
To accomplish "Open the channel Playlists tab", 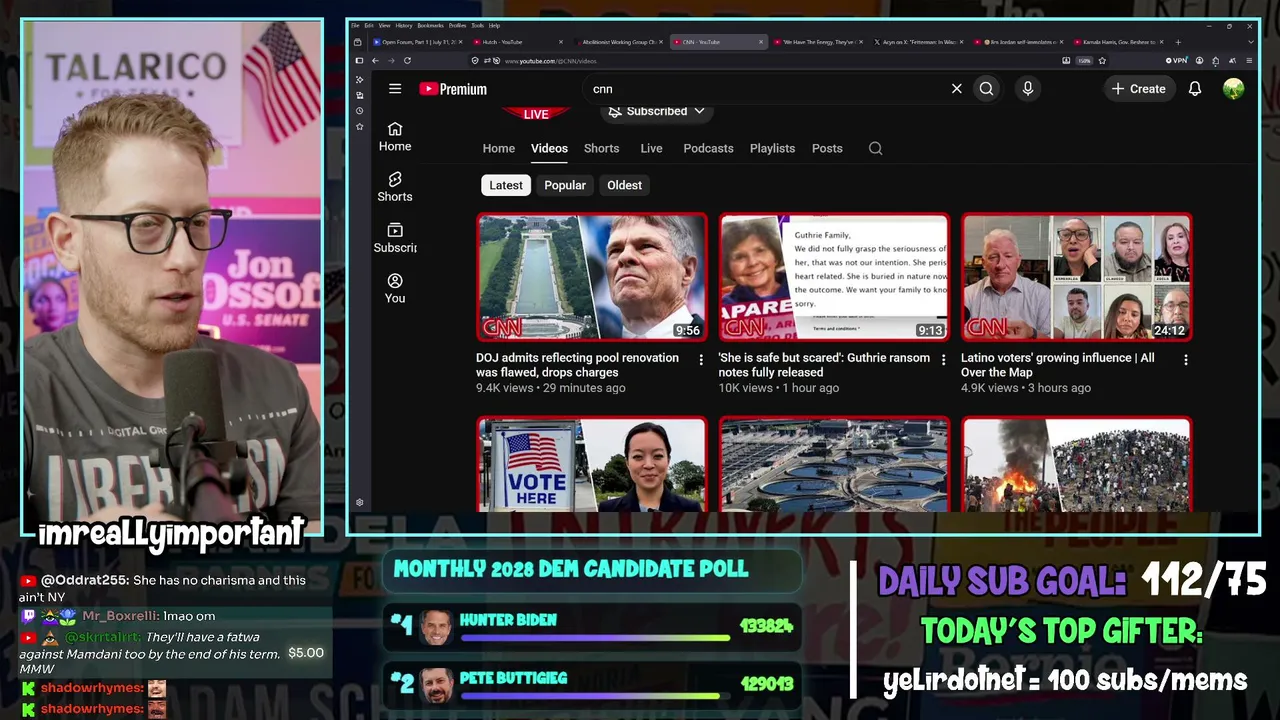I will click(x=772, y=148).
